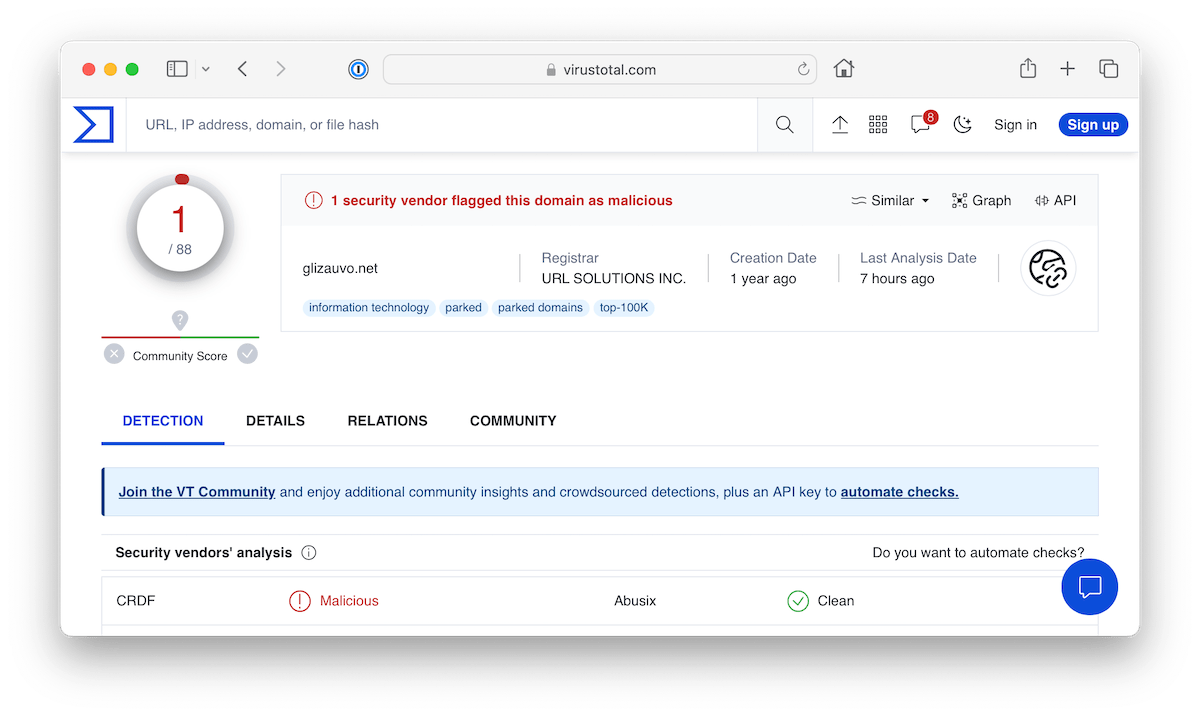This screenshot has width=1200, height=716.
Task: Click Do you want to automate checks?
Action: 978,553
